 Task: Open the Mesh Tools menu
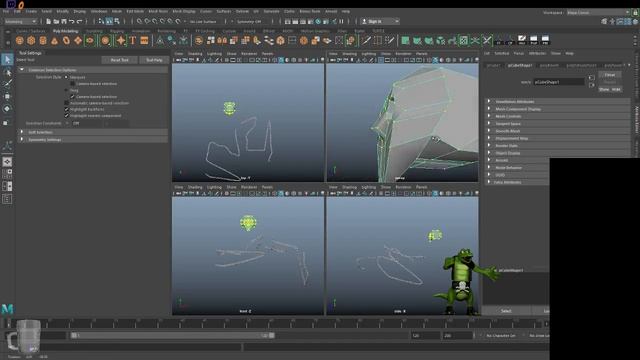158,11
